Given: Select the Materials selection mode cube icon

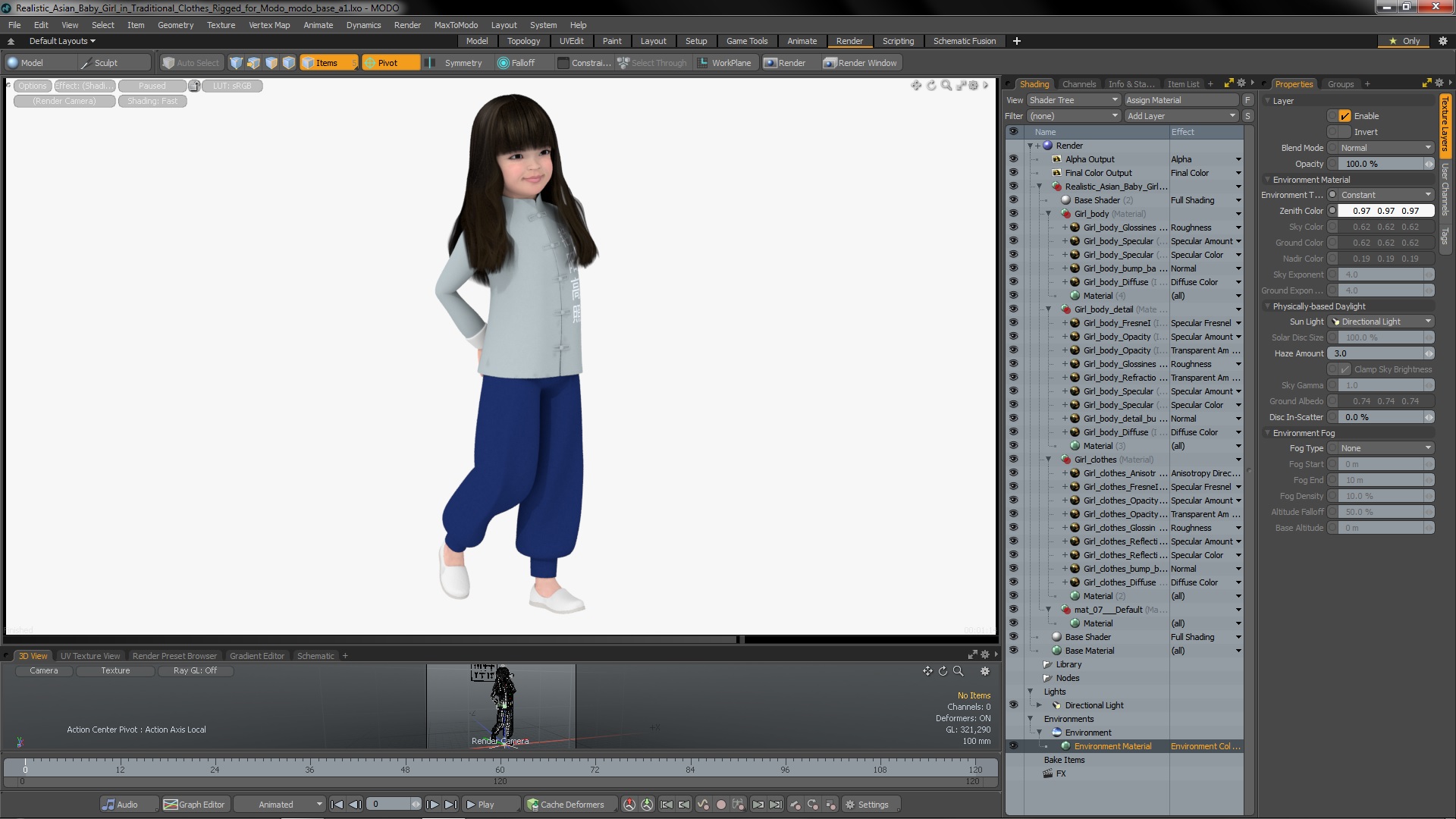Looking at the screenshot, I should click(x=289, y=63).
